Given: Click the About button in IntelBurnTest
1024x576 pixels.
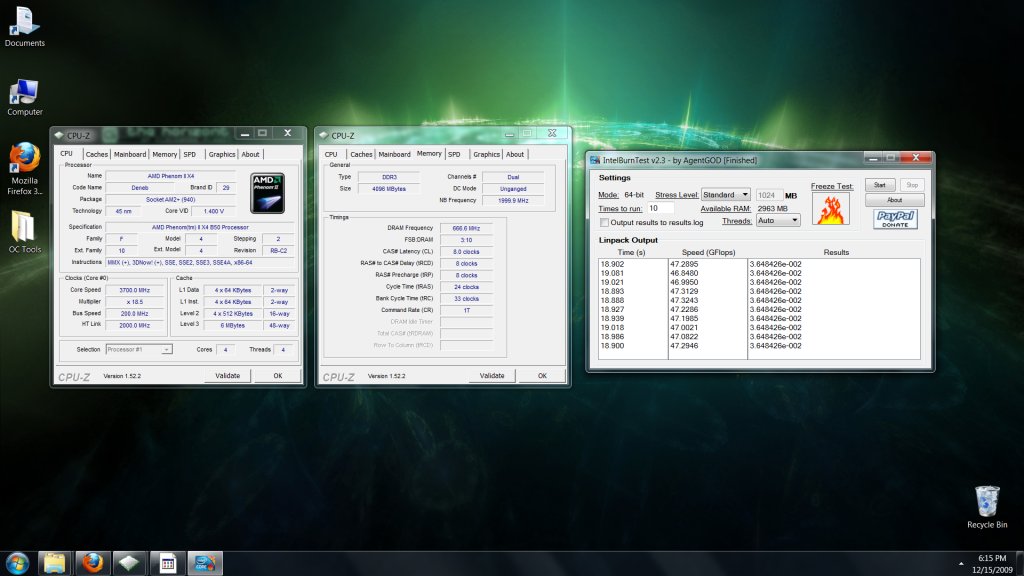Looking at the screenshot, I should [894, 200].
